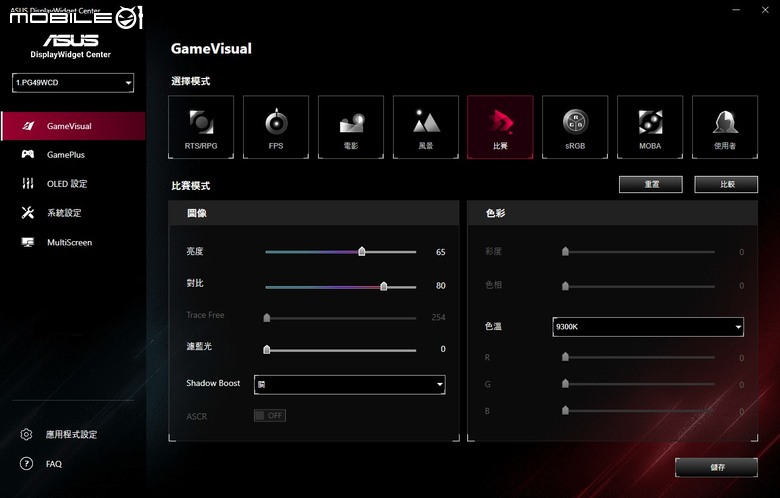Minimize the DisplayWidget Center window
Screen dimensions: 780x498
736,10
